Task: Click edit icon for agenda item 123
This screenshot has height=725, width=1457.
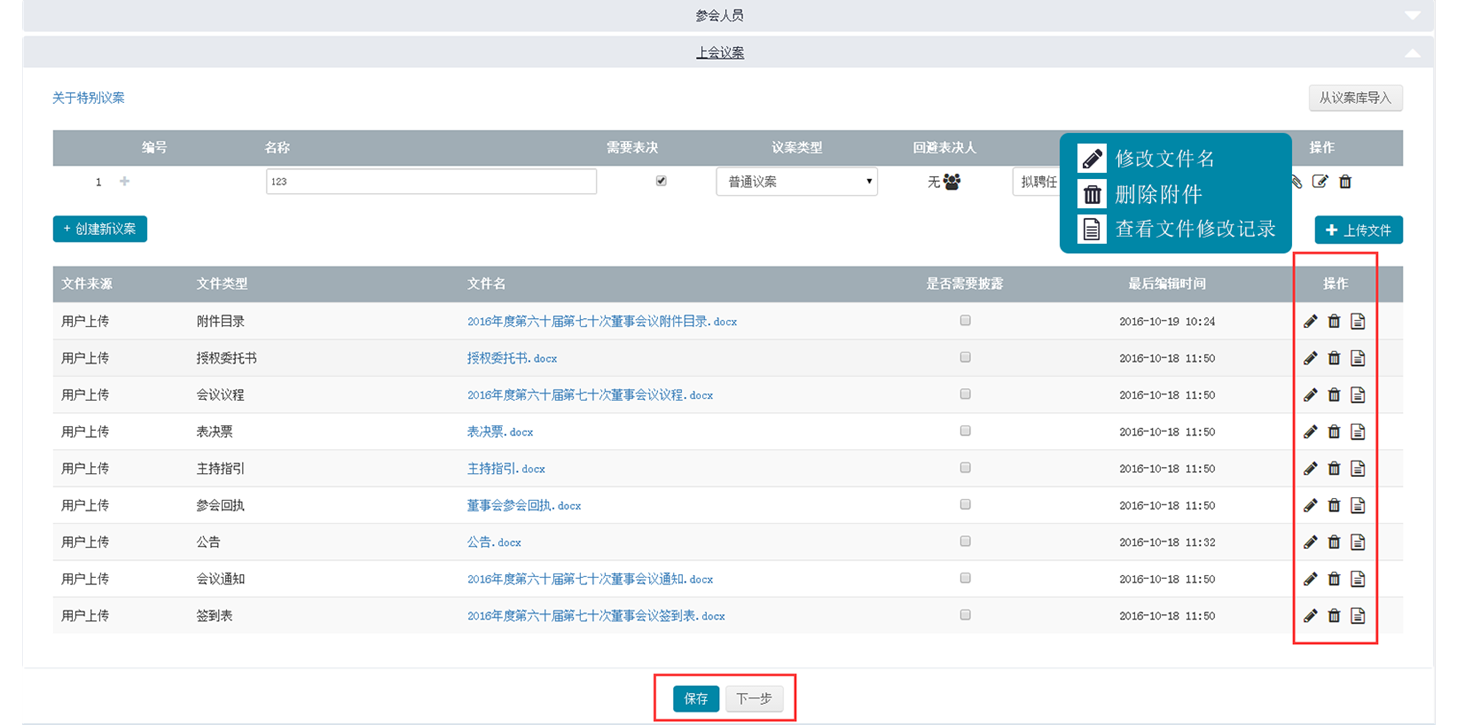Action: pos(1320,181)
